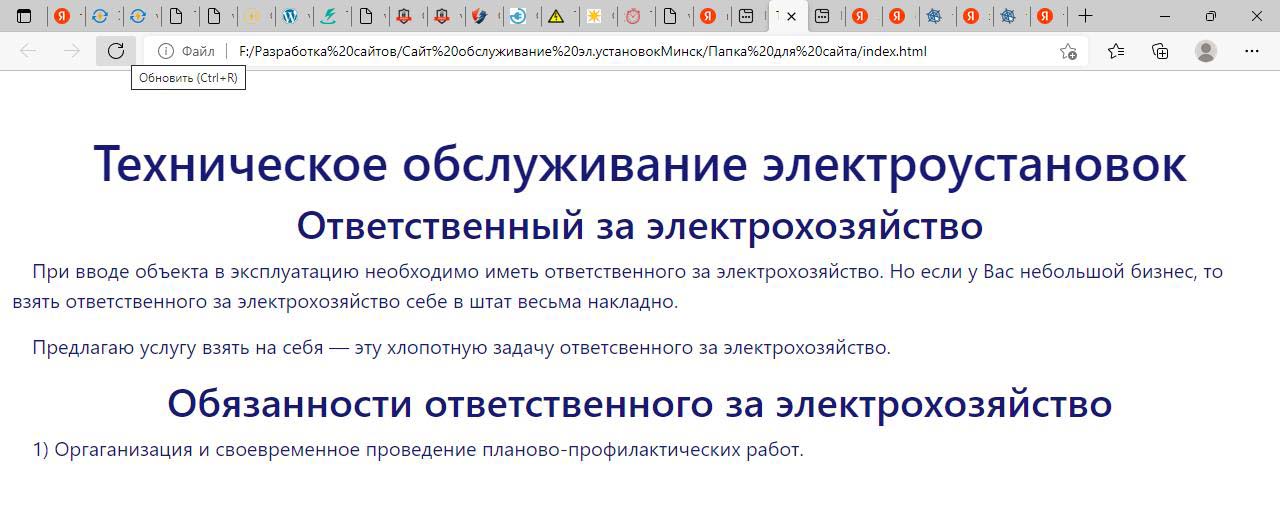Open Settings and more three-dot menu
The width and height of the screenshot is (1280, 512).
pyautogui.click(x=1252, y=51)
